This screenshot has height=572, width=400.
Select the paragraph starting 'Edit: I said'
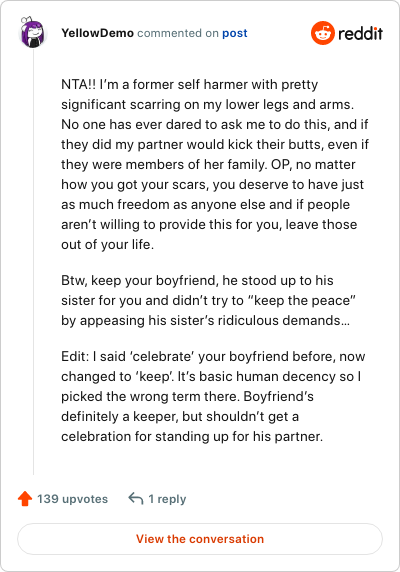(x=213, y=396)
